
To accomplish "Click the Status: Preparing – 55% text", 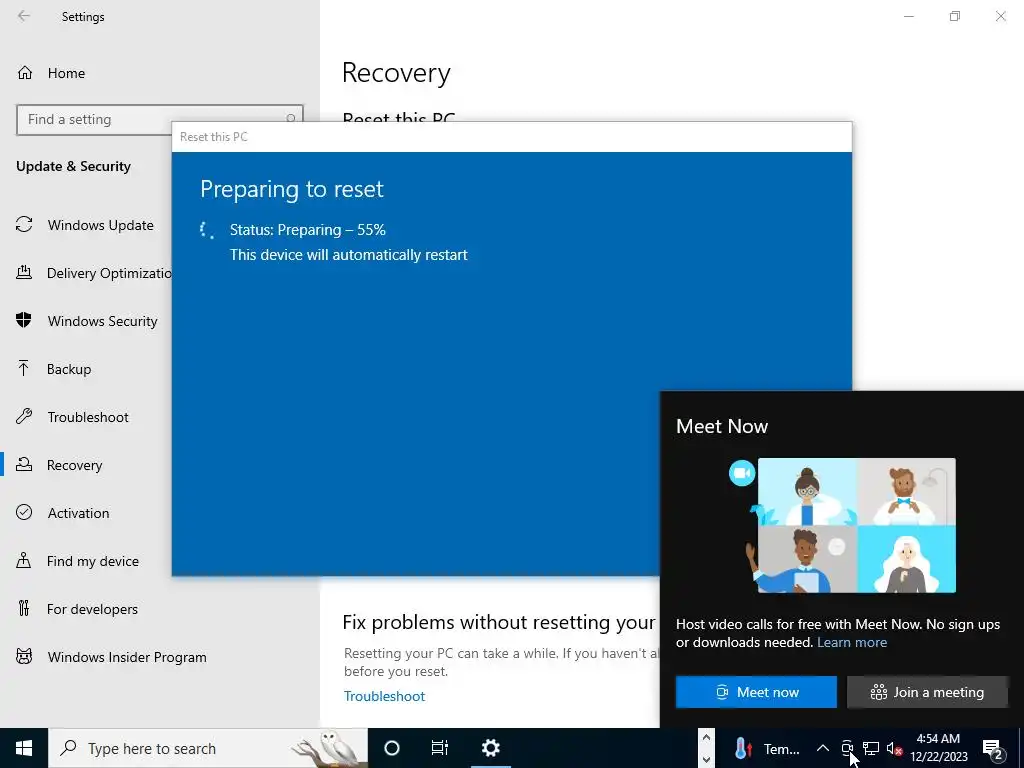I will 308,230.
